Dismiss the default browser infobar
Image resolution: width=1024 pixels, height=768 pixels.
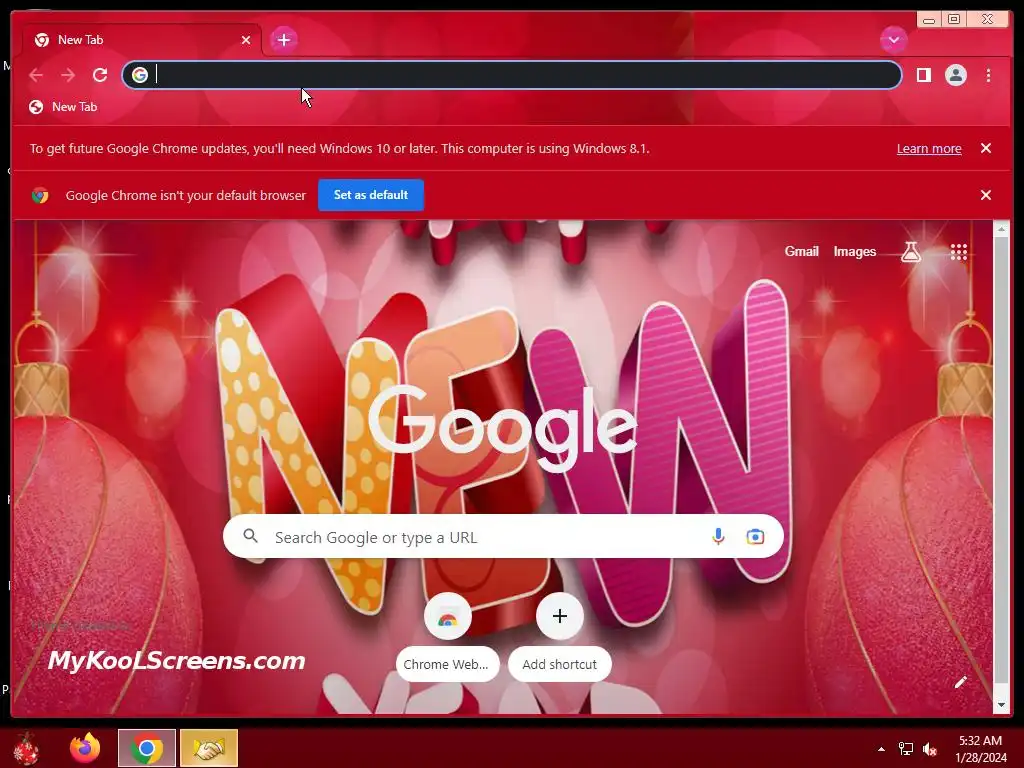coord(985,195)
